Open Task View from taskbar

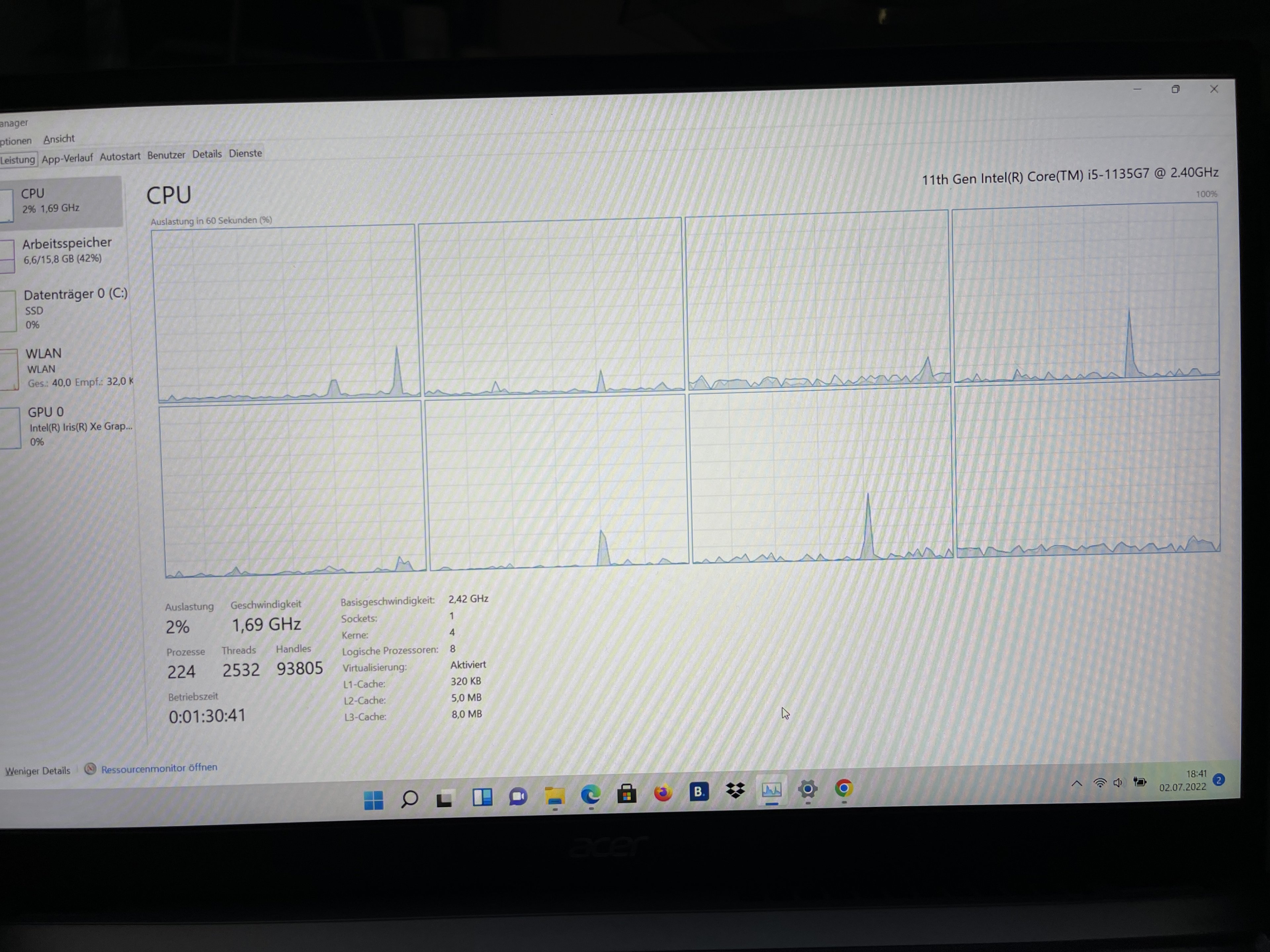click(x=445, y=798)
